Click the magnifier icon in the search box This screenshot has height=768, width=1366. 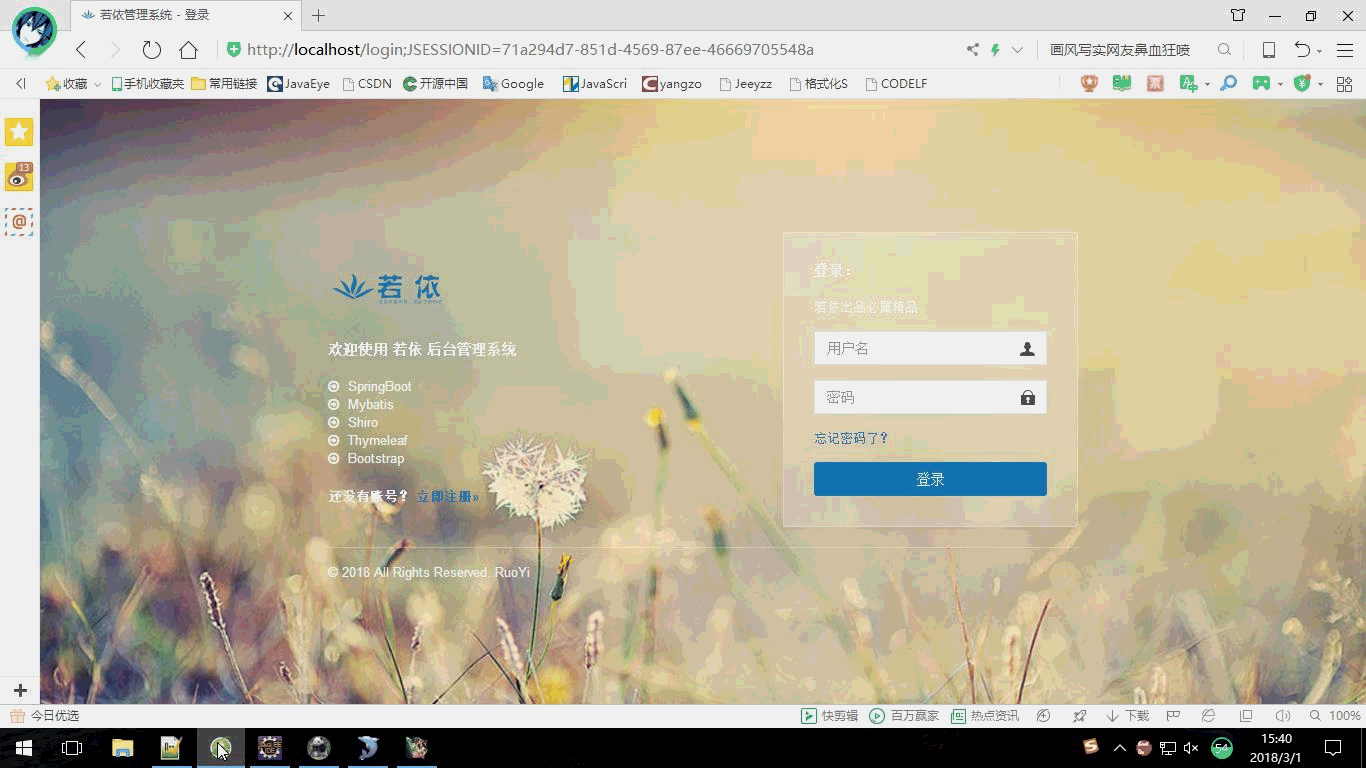pos(1224,50)
